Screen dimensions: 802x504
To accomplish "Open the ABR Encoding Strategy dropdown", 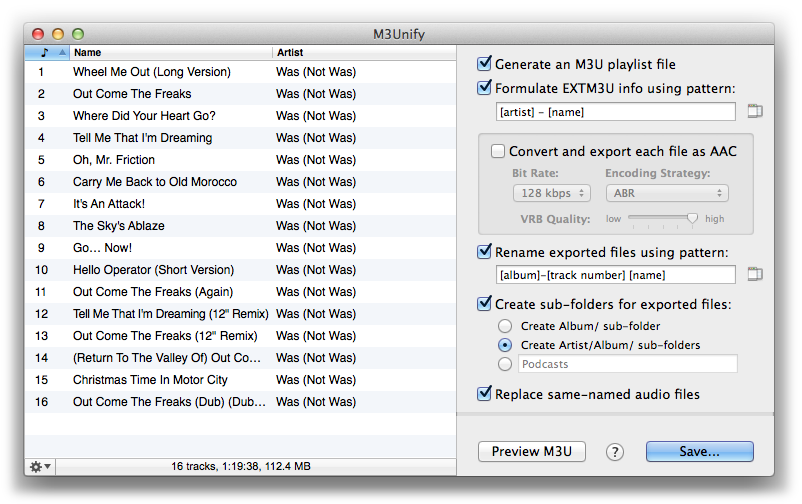I will [x=667, y=193].
